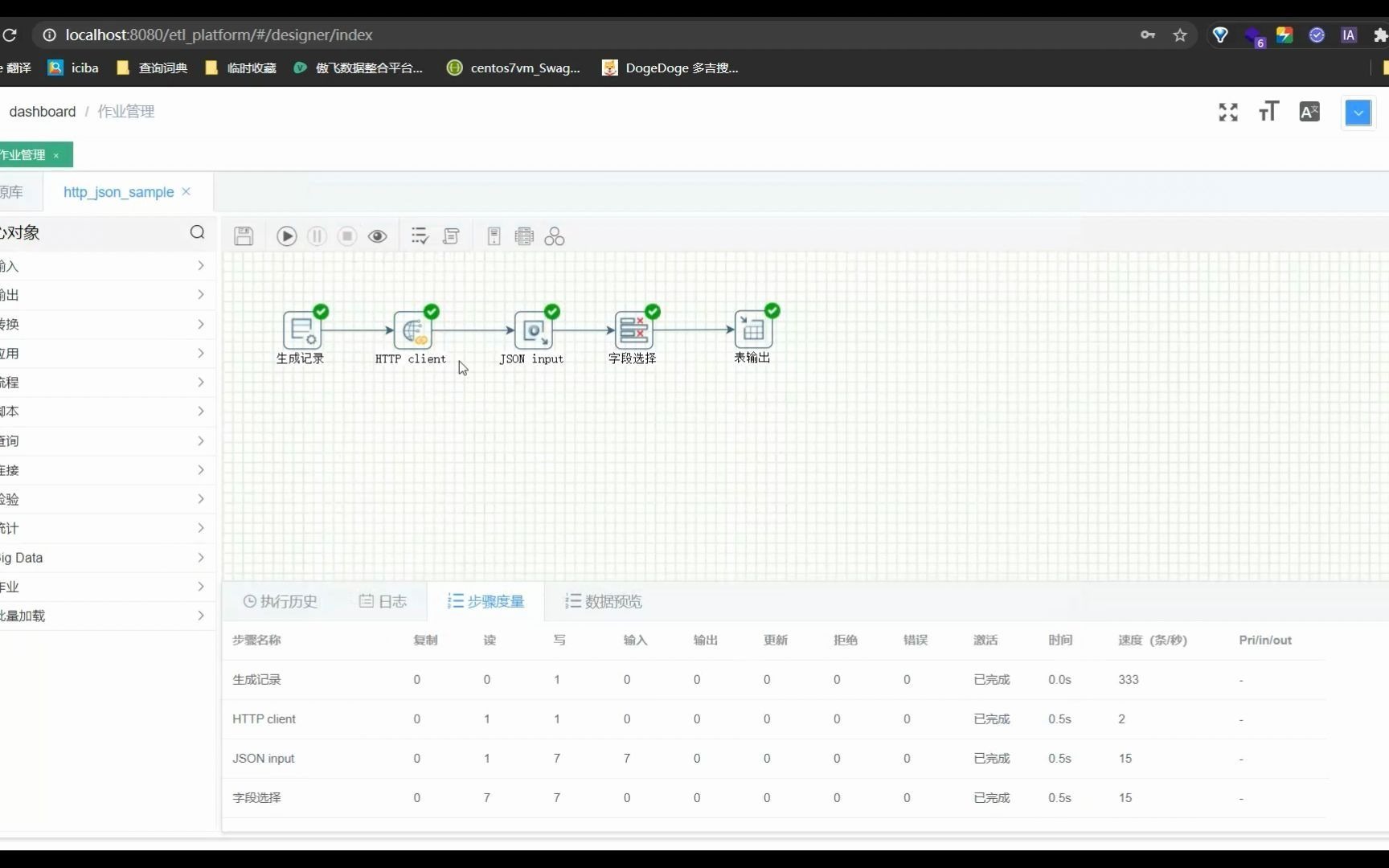1389x868 pixels.
Task: Expand the 检验 category
Action: click(108, 499)
